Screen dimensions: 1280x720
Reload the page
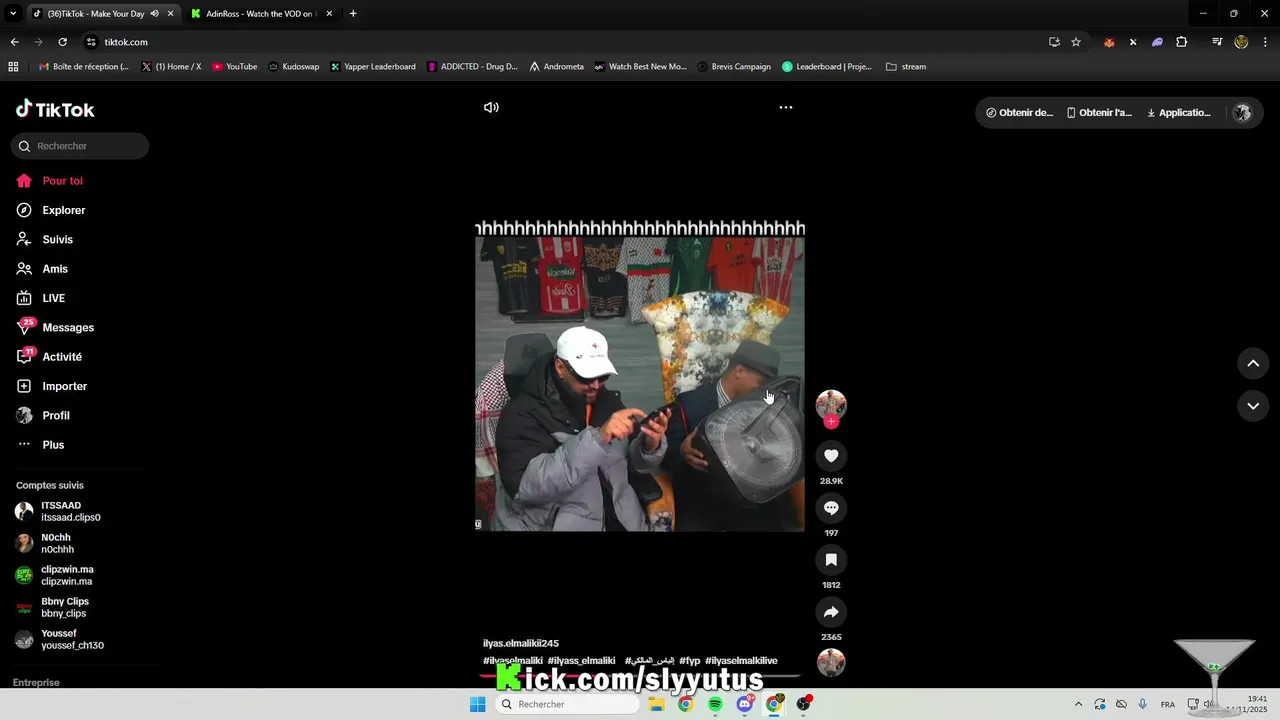click(x=62, y=42)
